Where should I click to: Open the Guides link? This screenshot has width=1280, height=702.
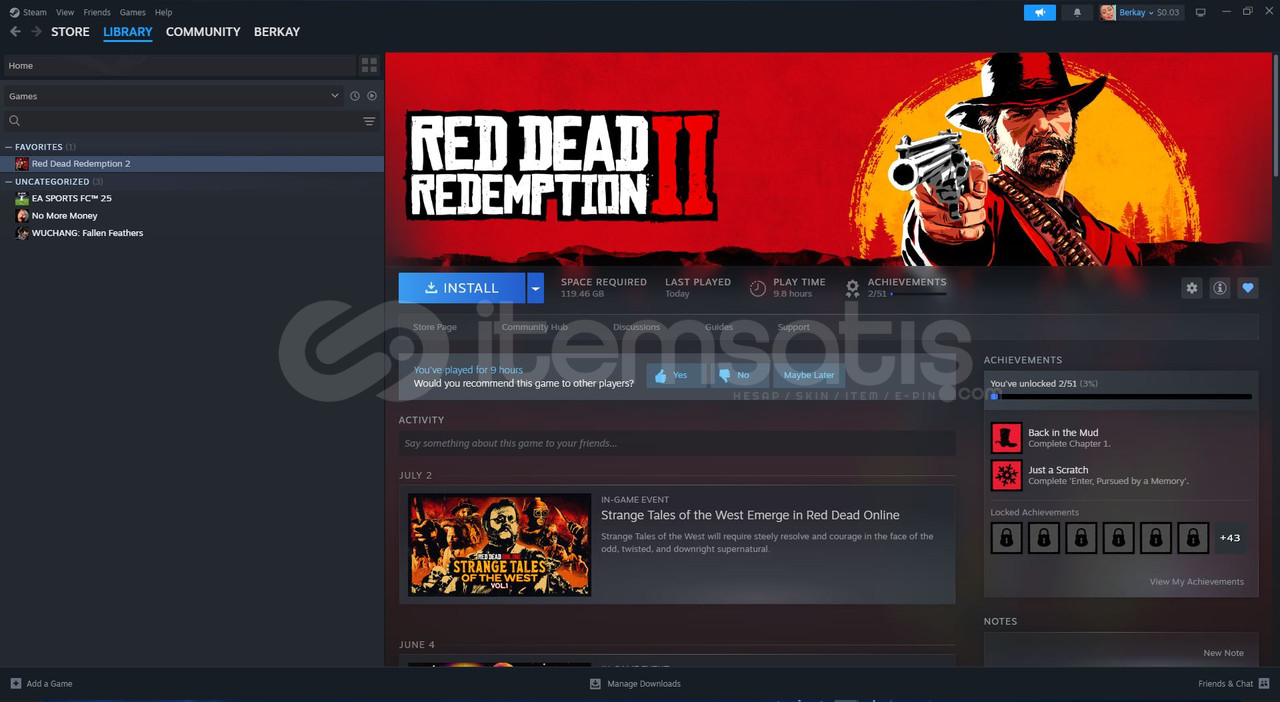(719, 327)
